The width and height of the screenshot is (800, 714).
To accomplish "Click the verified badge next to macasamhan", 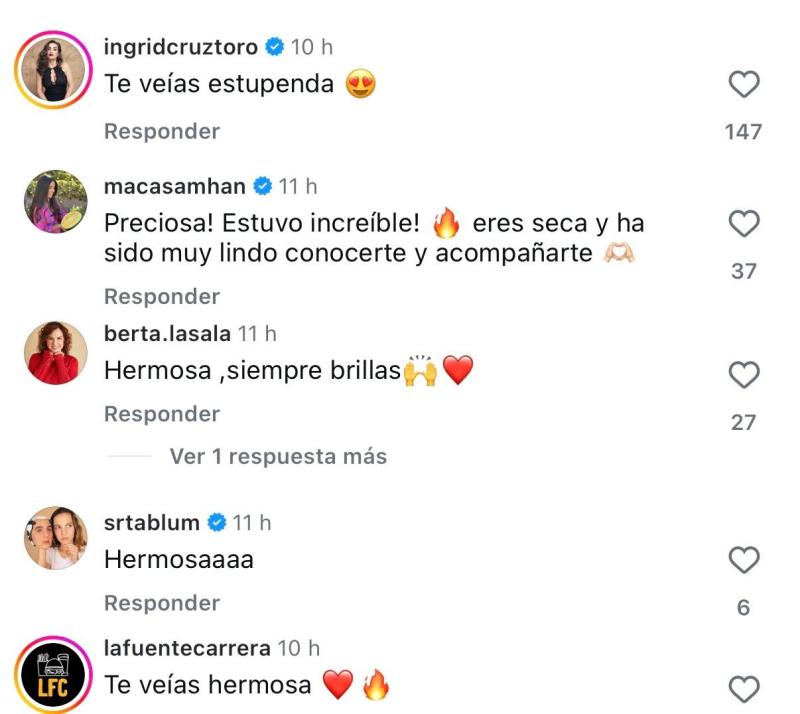I will click(x=262, y=184).
